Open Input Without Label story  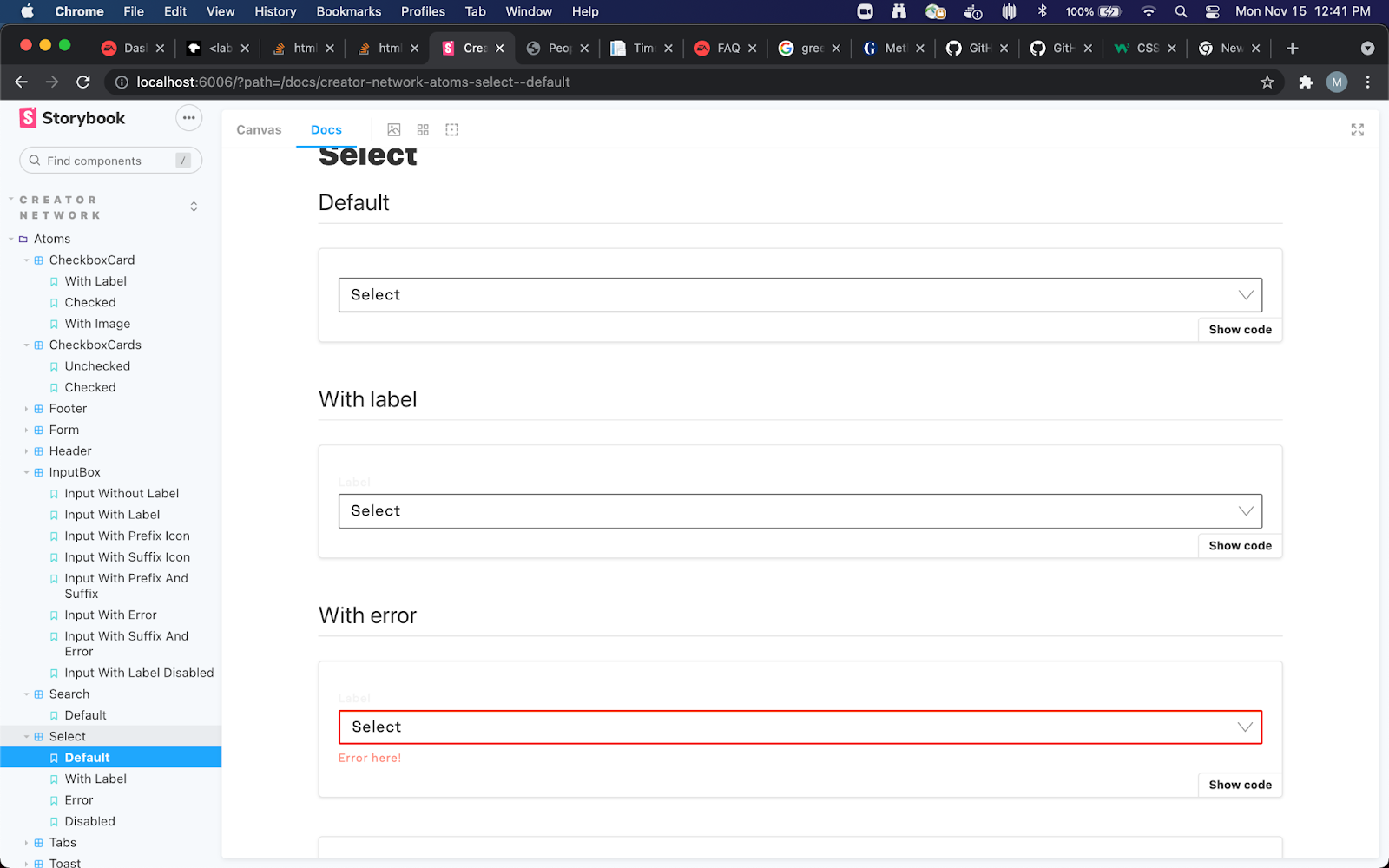pos(122,494)
